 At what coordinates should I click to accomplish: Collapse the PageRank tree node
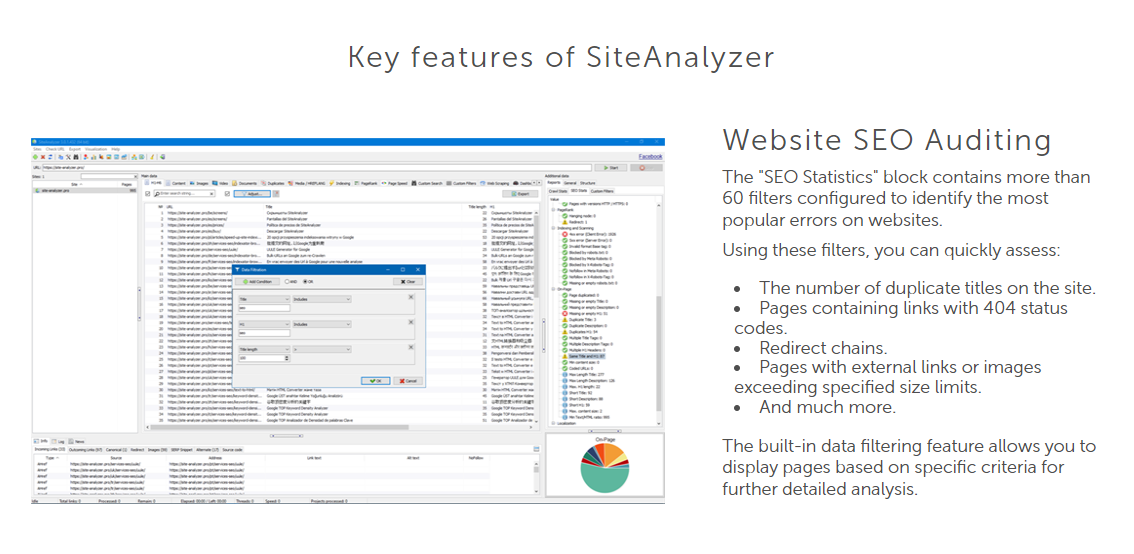(x=553, y=210)
